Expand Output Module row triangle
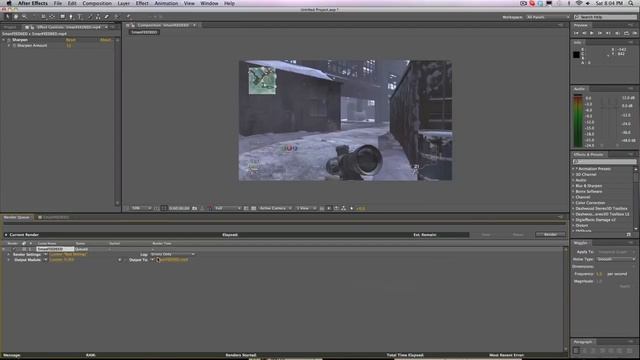This screenshot has width=640, height=360. pos(9,260)
